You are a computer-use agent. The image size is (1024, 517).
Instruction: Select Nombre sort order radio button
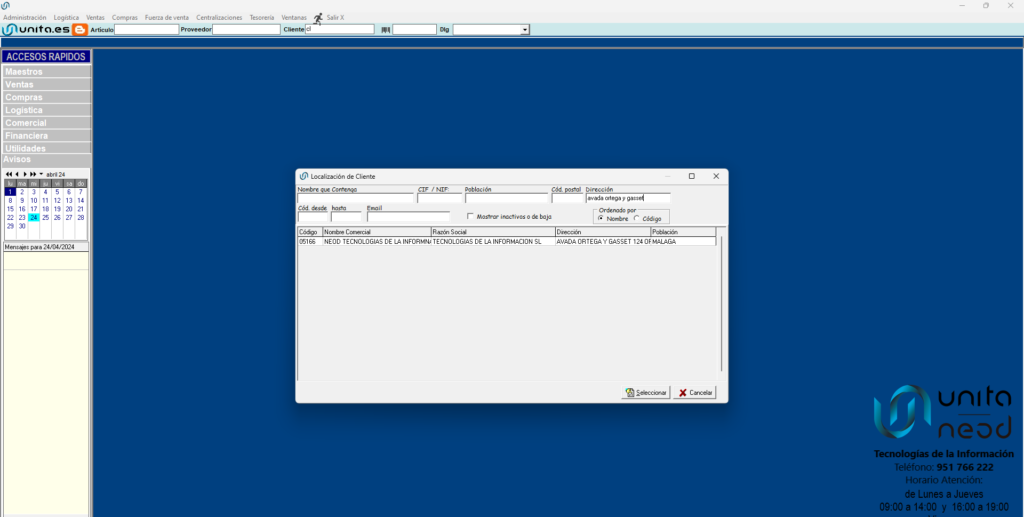600,218
